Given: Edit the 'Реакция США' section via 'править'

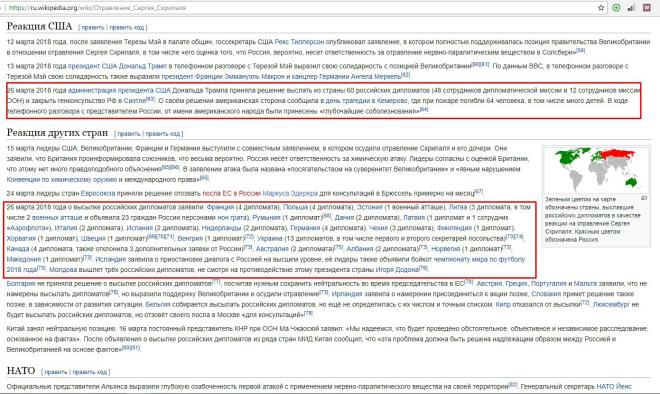Looking at the screenshot, I should tap(93, 28).
